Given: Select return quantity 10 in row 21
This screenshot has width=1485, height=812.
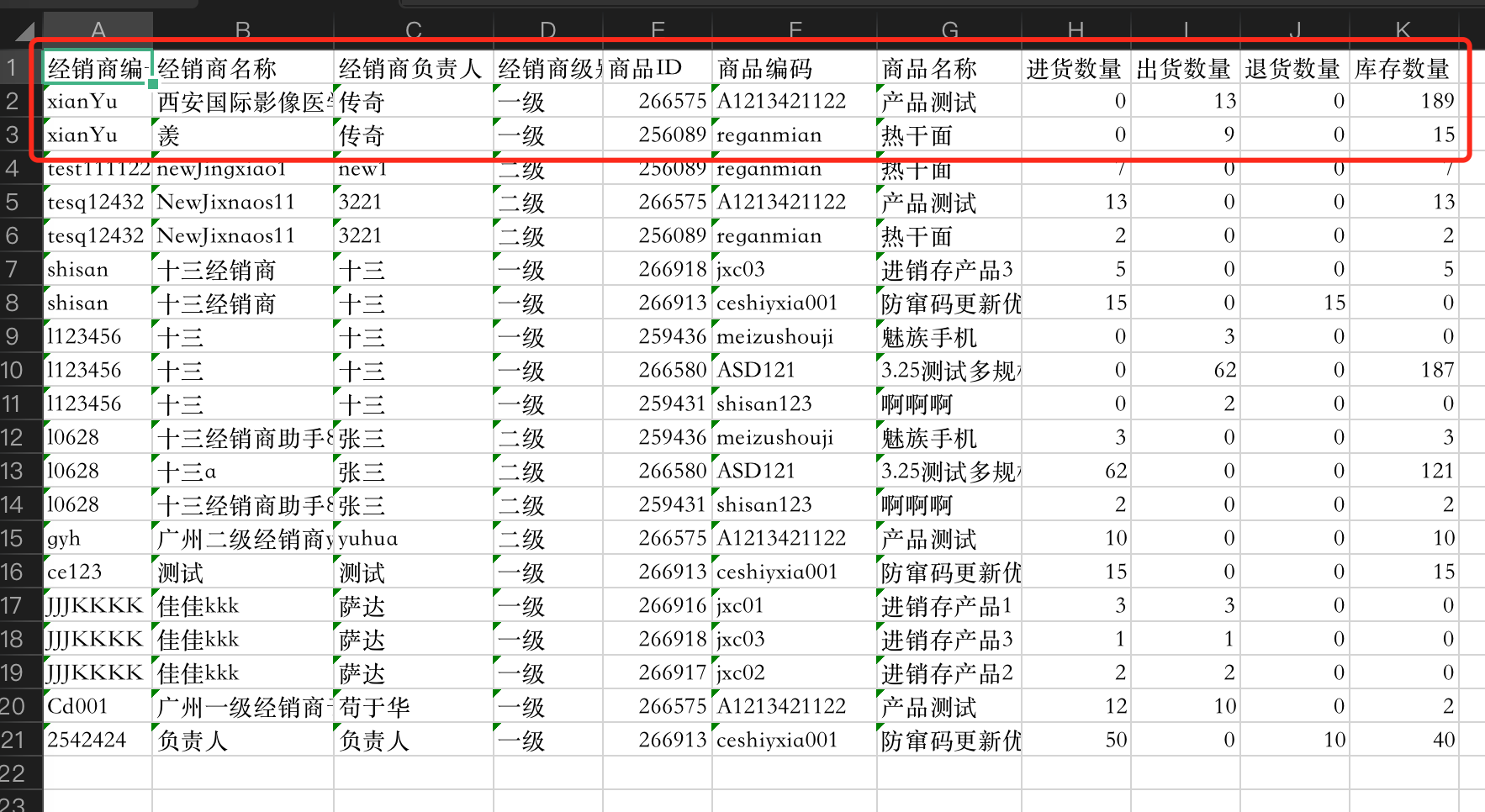Looking at the screenshot, I should (x=1295, y=740).
